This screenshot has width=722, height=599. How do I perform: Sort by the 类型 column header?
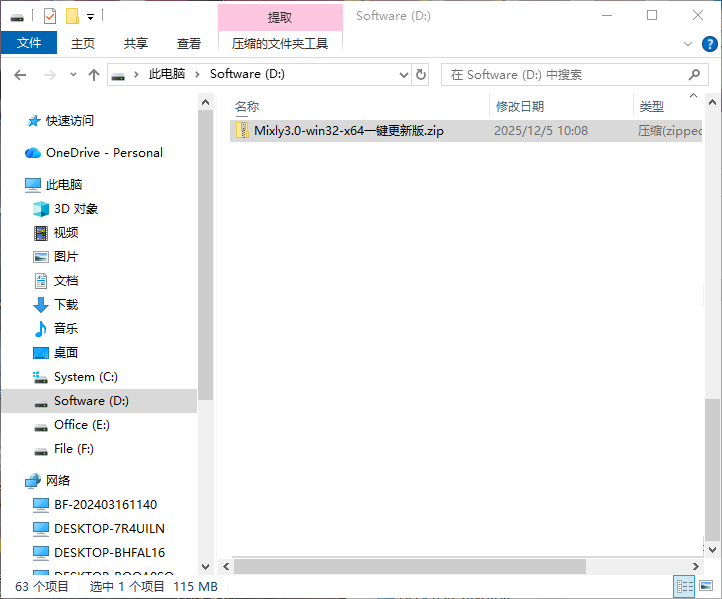coord(652,107)
